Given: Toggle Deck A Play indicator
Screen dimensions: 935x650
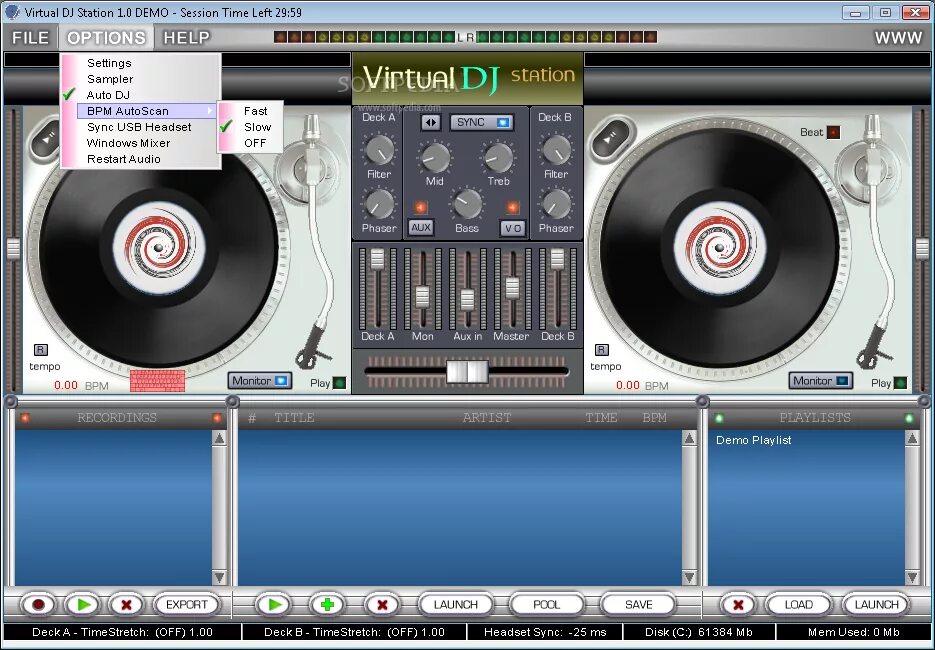Looking at the screenshot, I should (x=339, y=383).
